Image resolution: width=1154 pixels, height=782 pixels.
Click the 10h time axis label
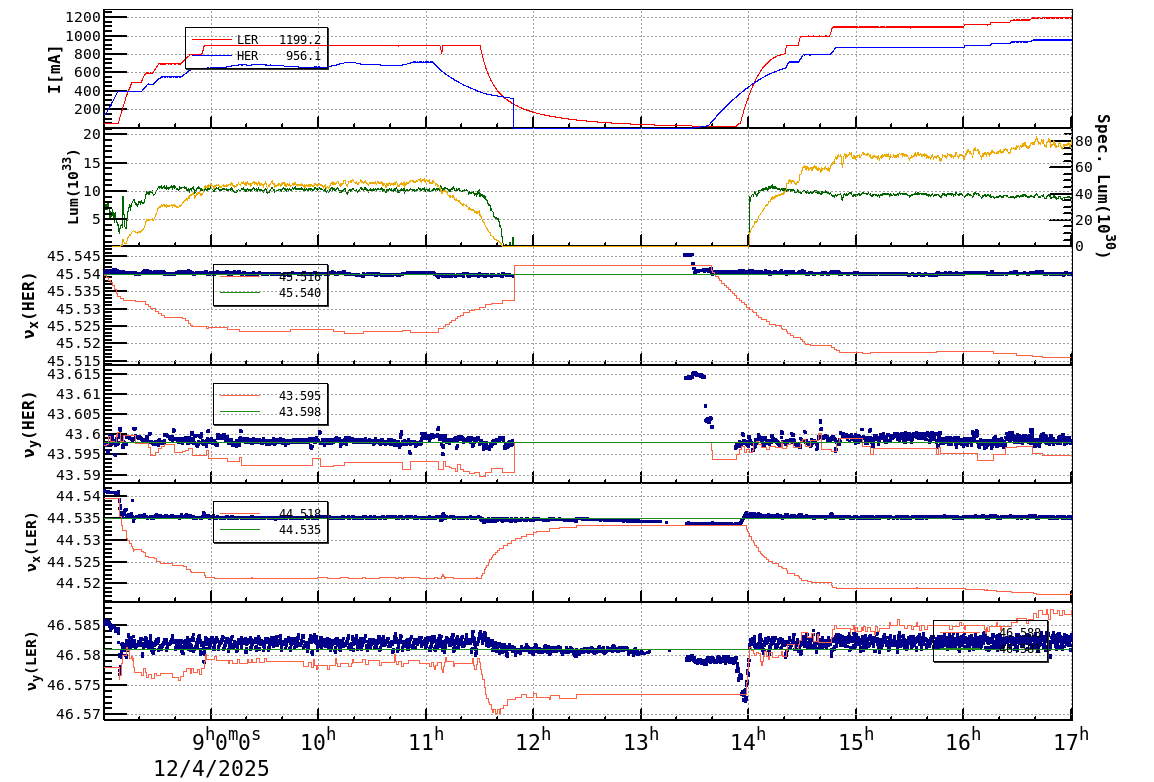[319, 739]
